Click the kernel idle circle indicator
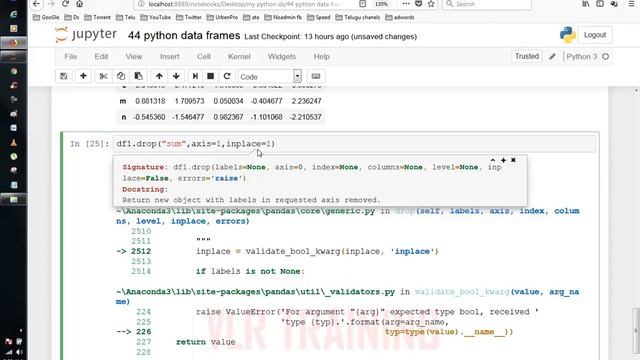This screenshot has height=360, width=640. point(606,57)
